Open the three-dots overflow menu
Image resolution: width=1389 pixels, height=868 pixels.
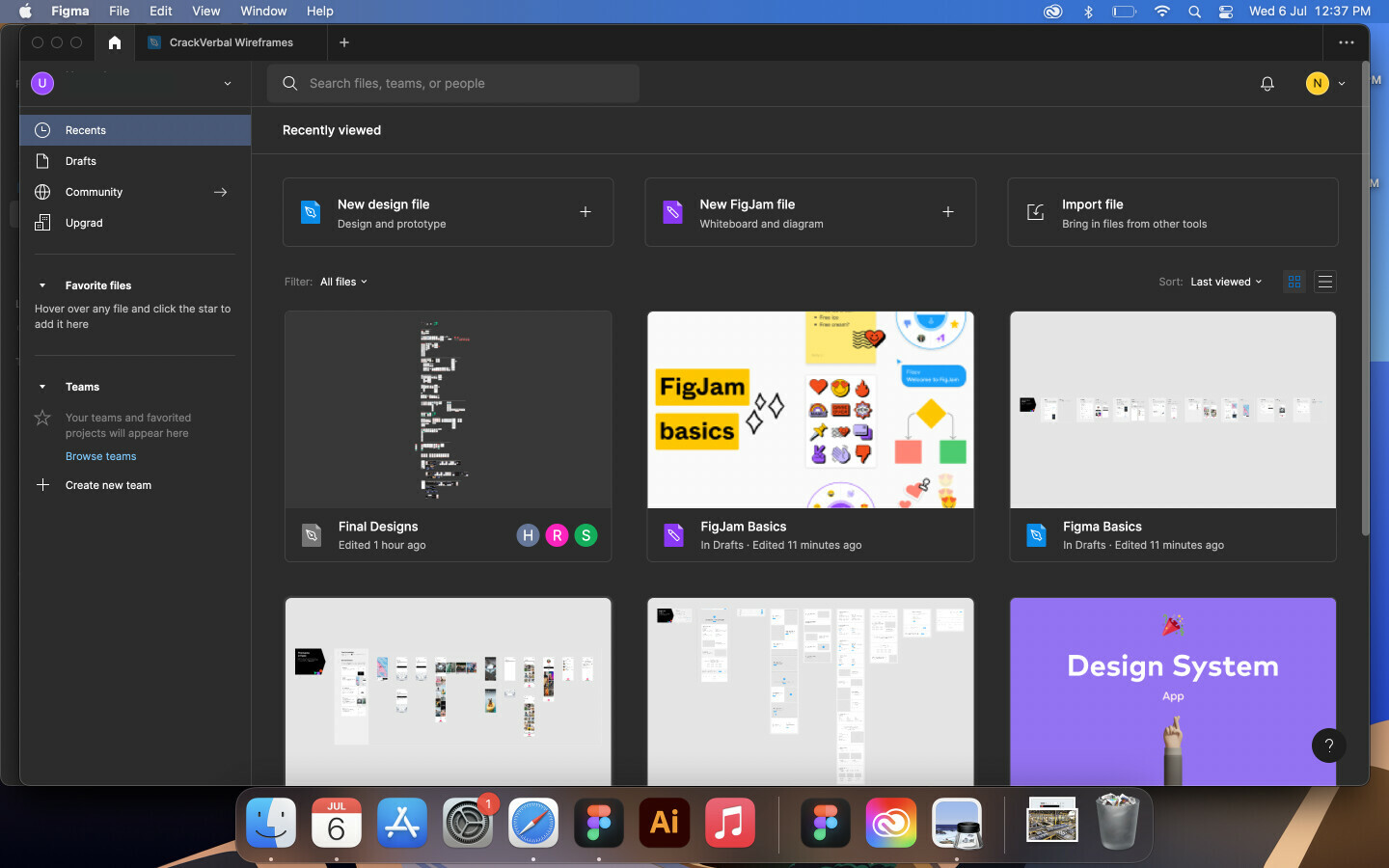click(x=1347, y=42)
